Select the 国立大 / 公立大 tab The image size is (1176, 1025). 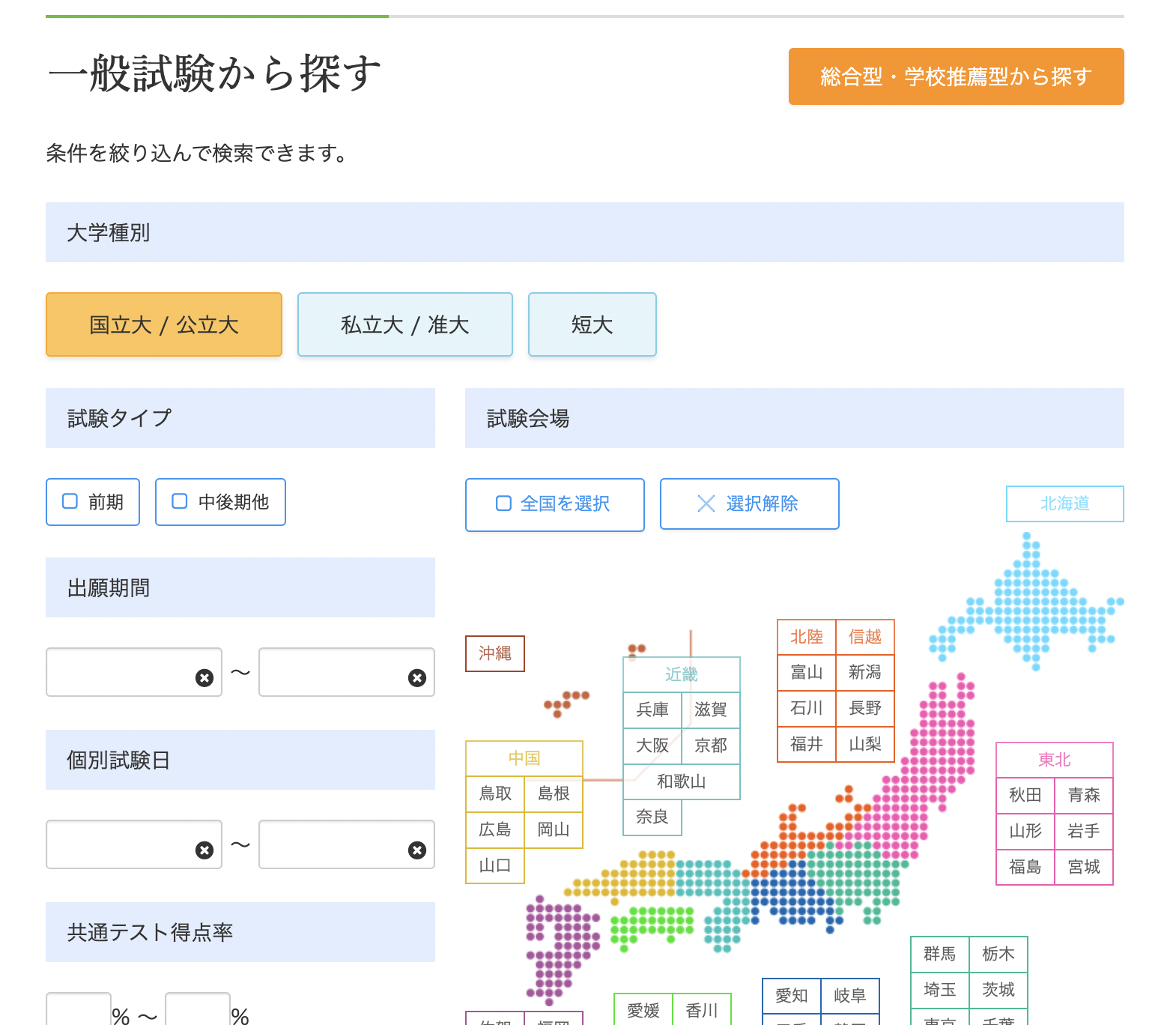pyautogui.click(x=164, y=324)
